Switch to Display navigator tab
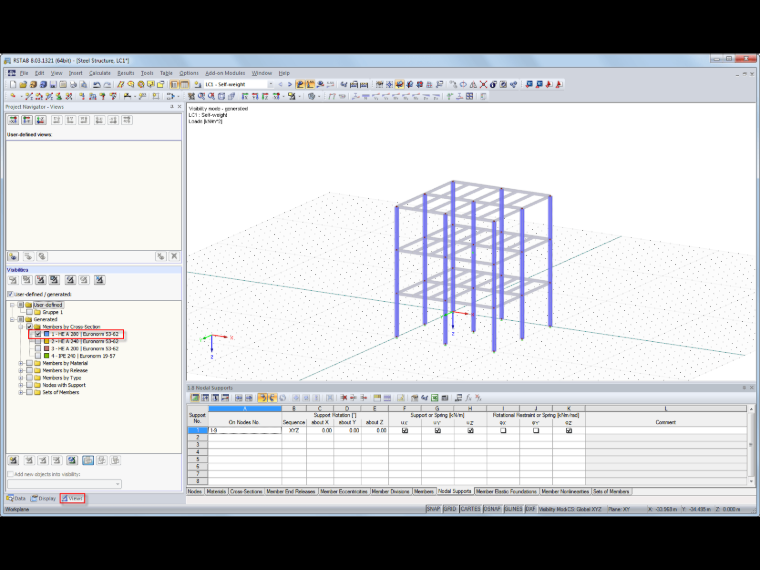 click(44, 498)
